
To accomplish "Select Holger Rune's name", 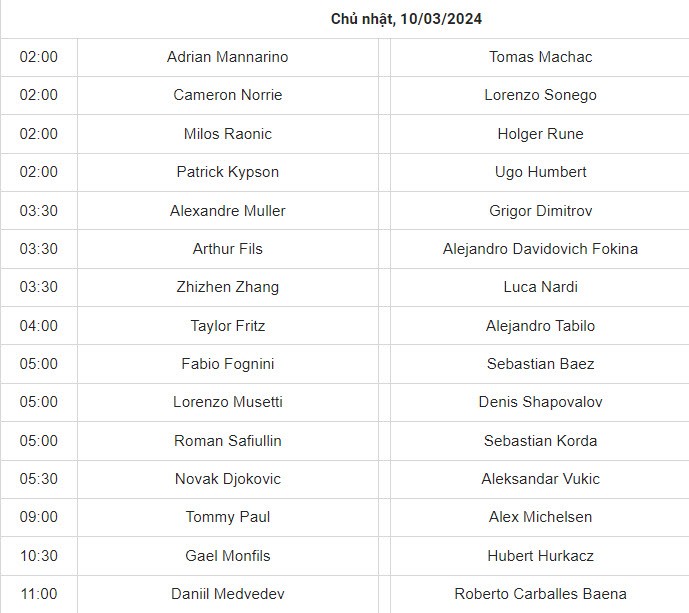I will [x=540, y=134].
